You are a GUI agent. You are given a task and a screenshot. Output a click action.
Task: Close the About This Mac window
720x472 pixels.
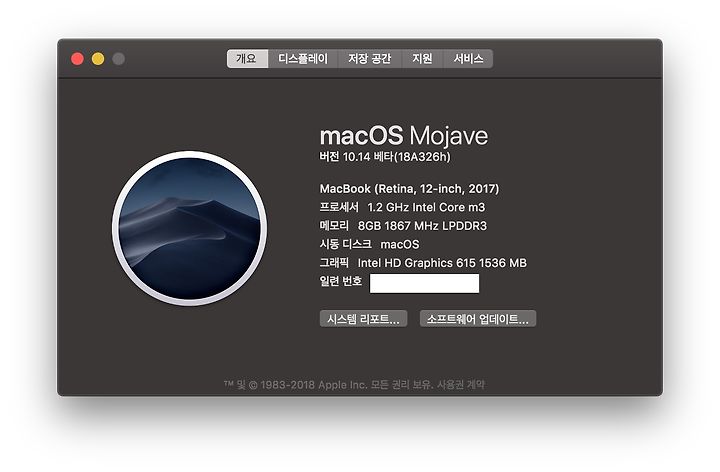pyautogui.click(x=77, y=59)
